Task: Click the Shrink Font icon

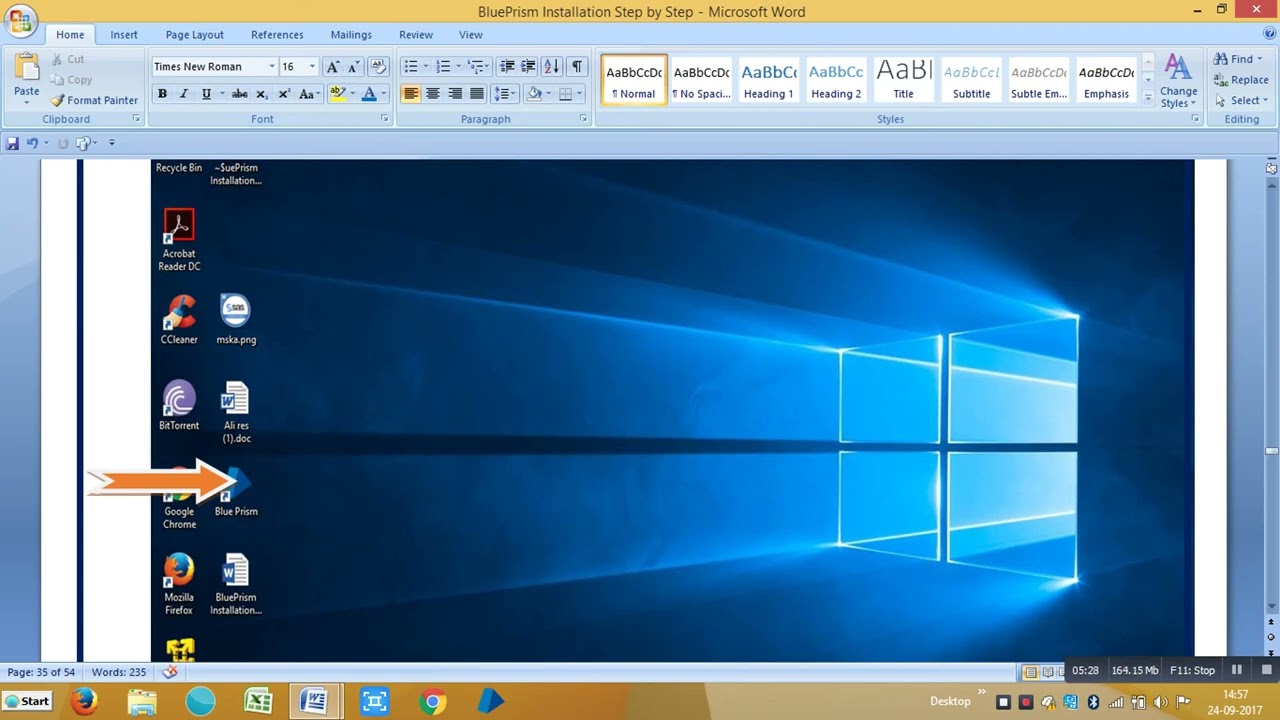Action: (353, 66)
